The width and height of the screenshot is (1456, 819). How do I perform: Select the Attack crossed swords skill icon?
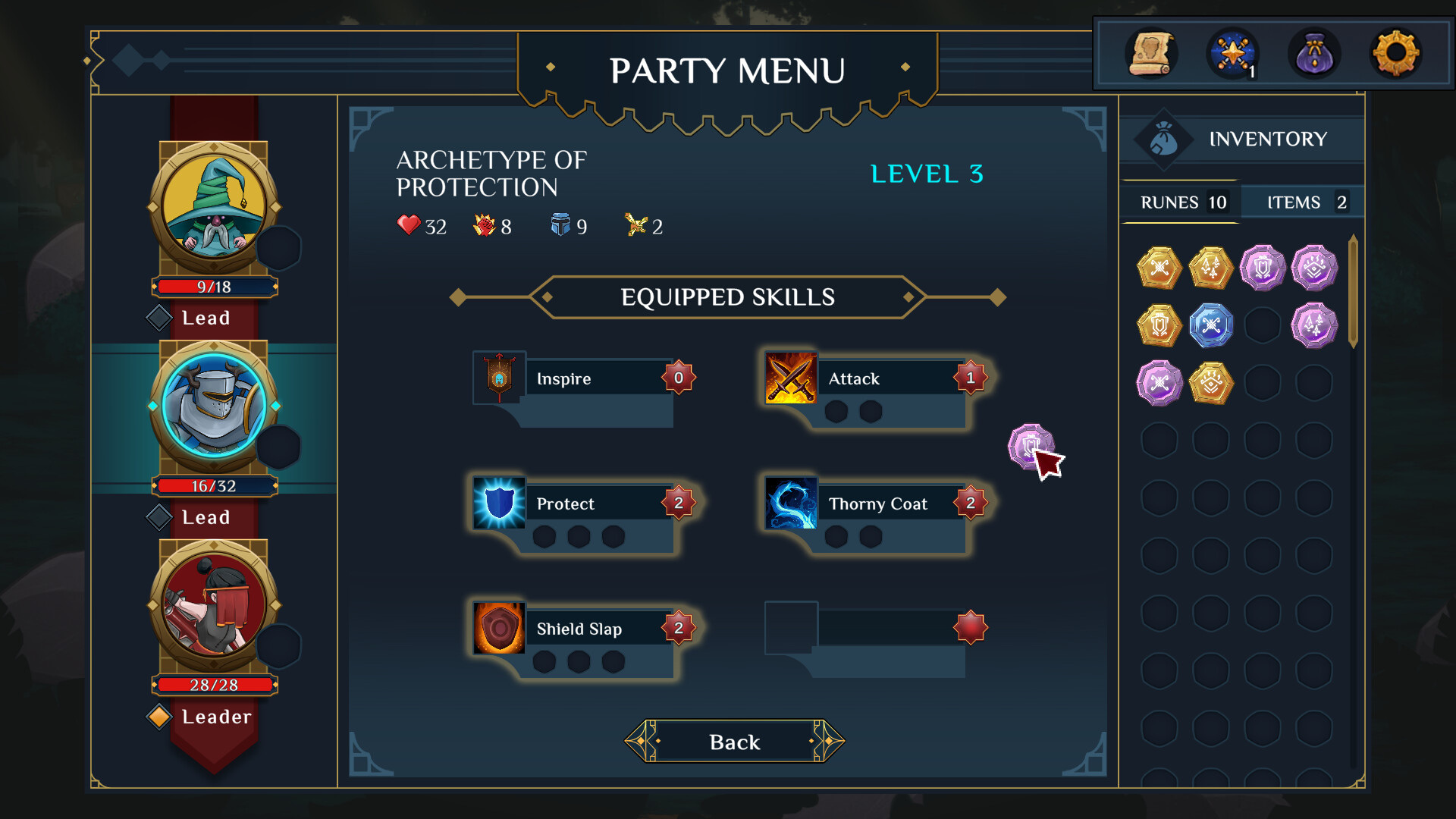(x=791, y=378)
